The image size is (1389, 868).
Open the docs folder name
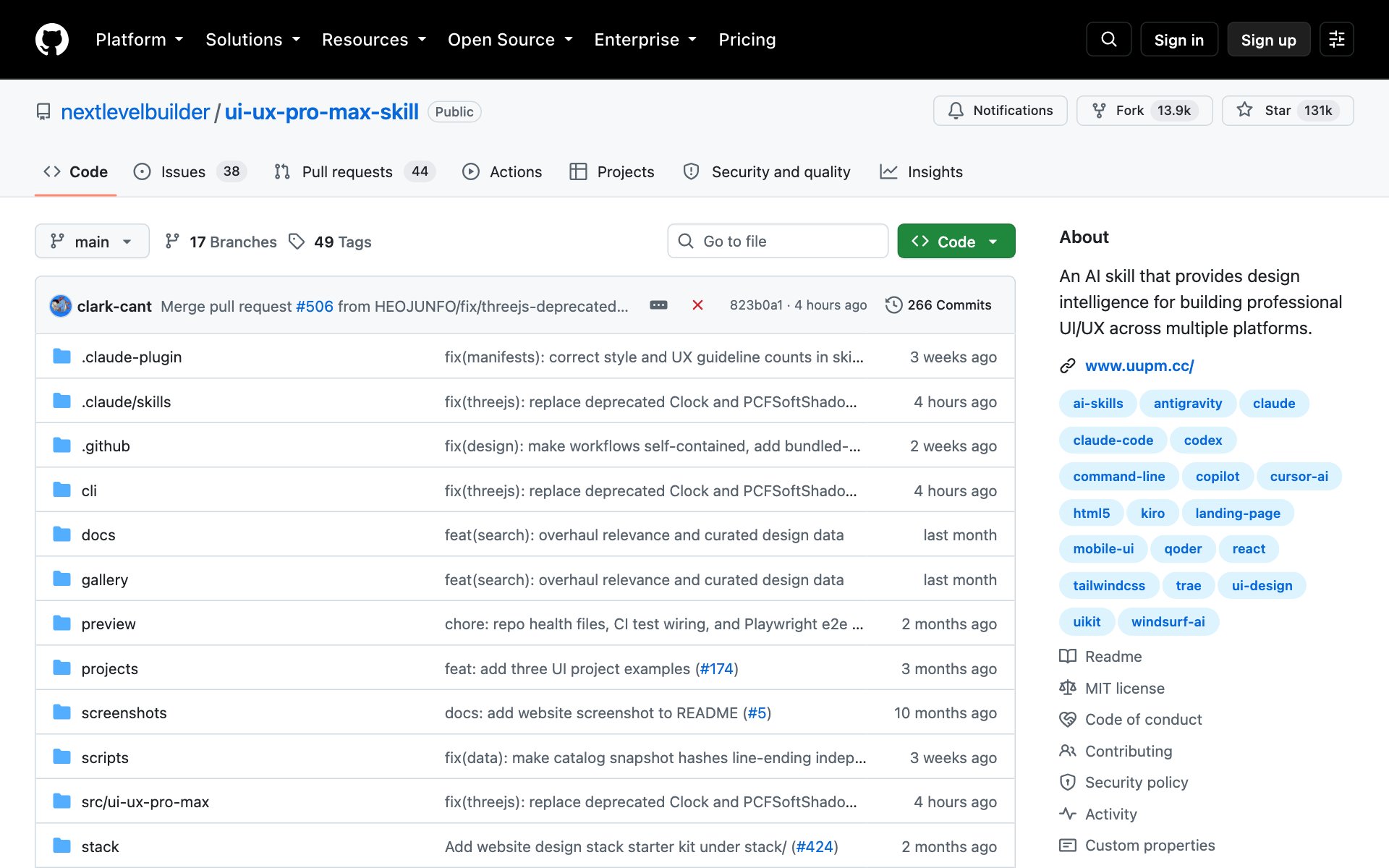[x=98, y=535]
